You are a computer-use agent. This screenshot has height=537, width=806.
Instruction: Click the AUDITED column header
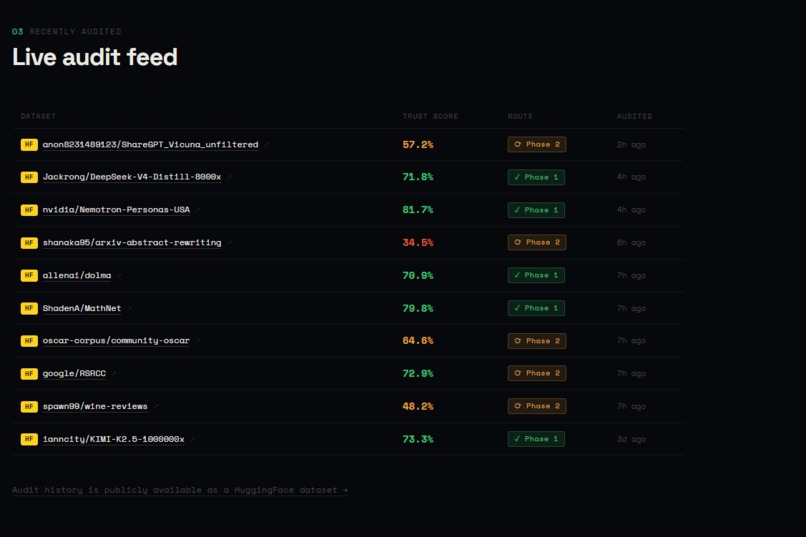click(634, 117)
